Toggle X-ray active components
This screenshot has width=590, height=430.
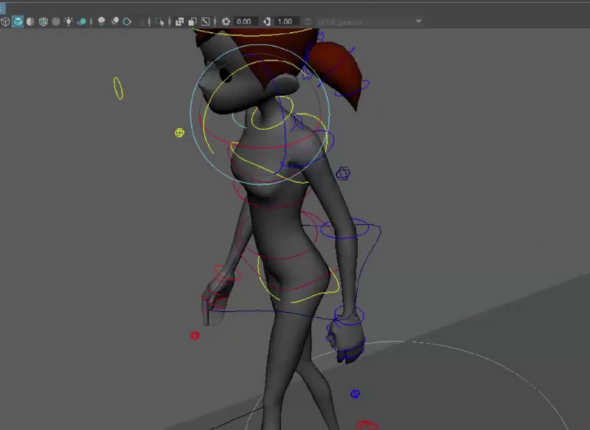193,21
